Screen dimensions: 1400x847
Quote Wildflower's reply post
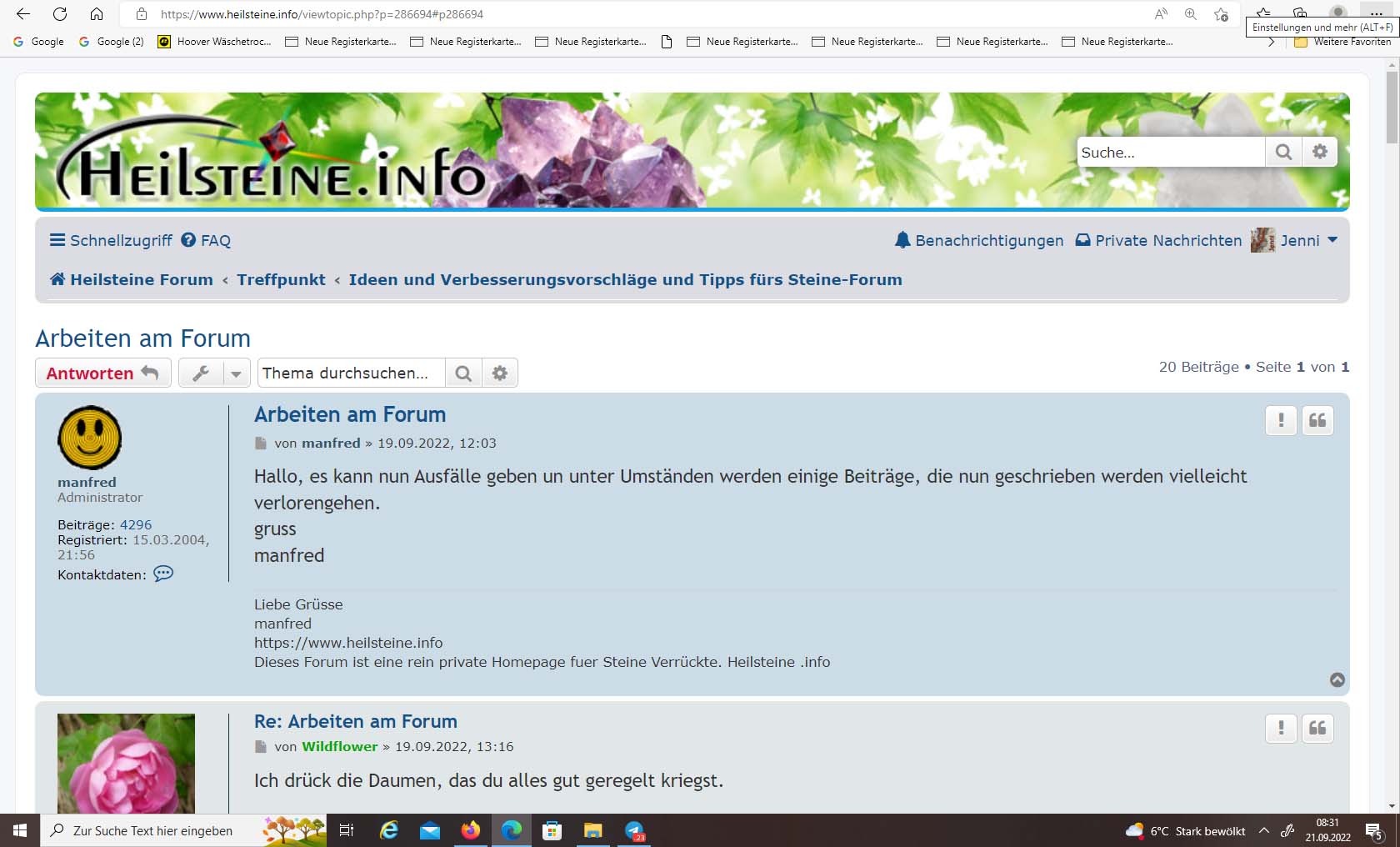coord(1317,729)
